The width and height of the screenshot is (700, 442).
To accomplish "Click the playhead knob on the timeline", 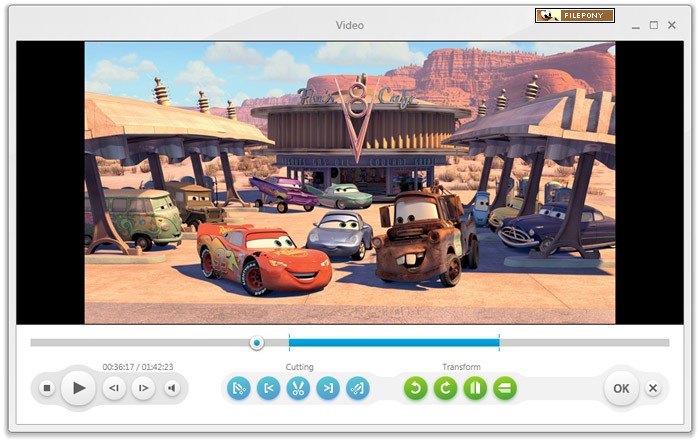I will [257, 343].
